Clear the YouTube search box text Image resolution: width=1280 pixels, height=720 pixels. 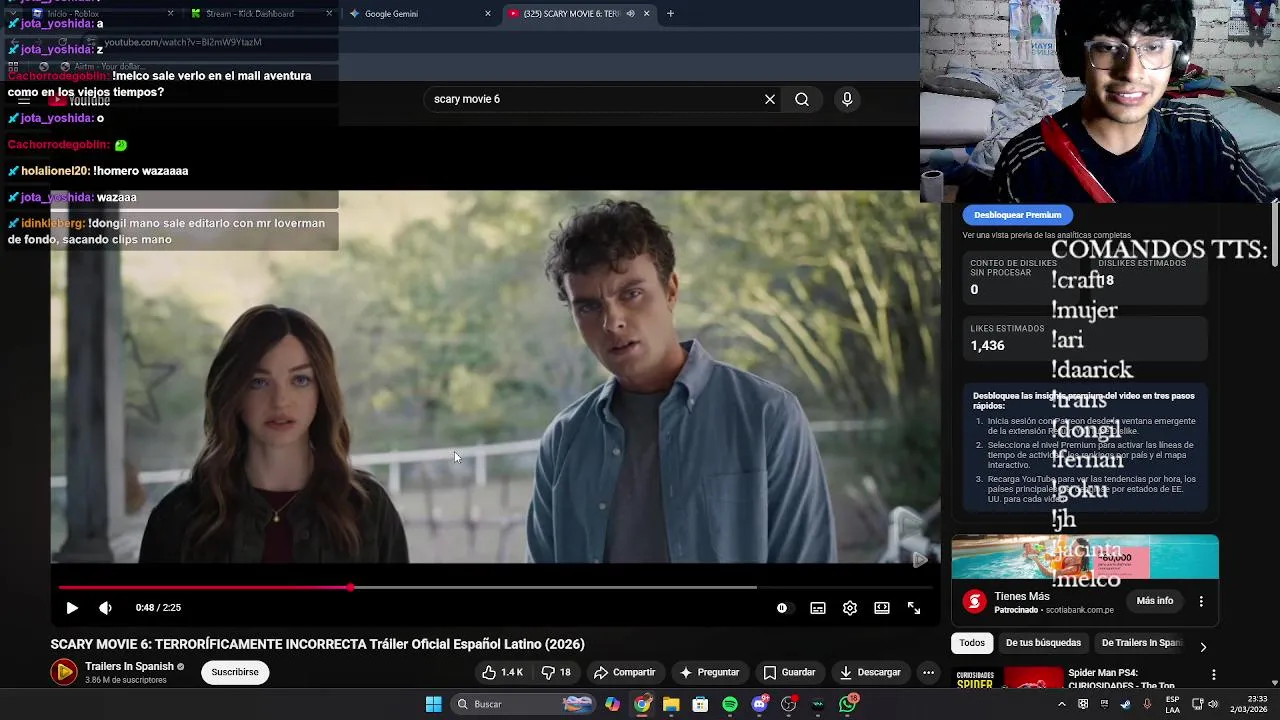(x=770, y=99)
